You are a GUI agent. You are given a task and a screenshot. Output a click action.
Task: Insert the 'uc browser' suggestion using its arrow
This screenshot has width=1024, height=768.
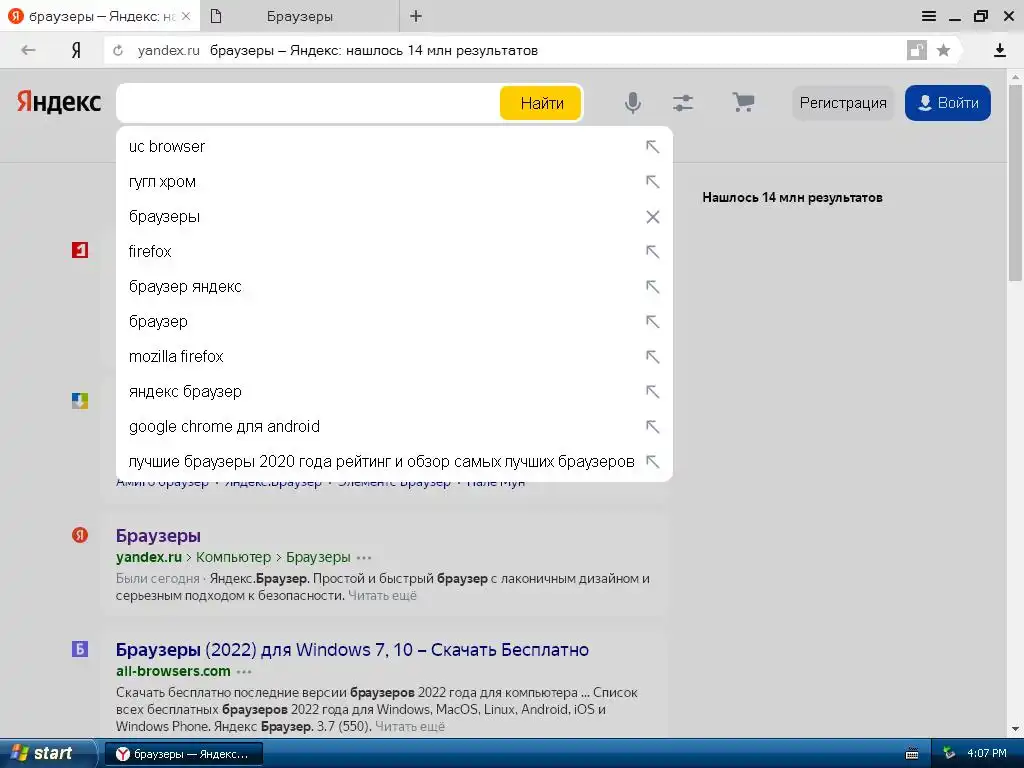point(652,146)
